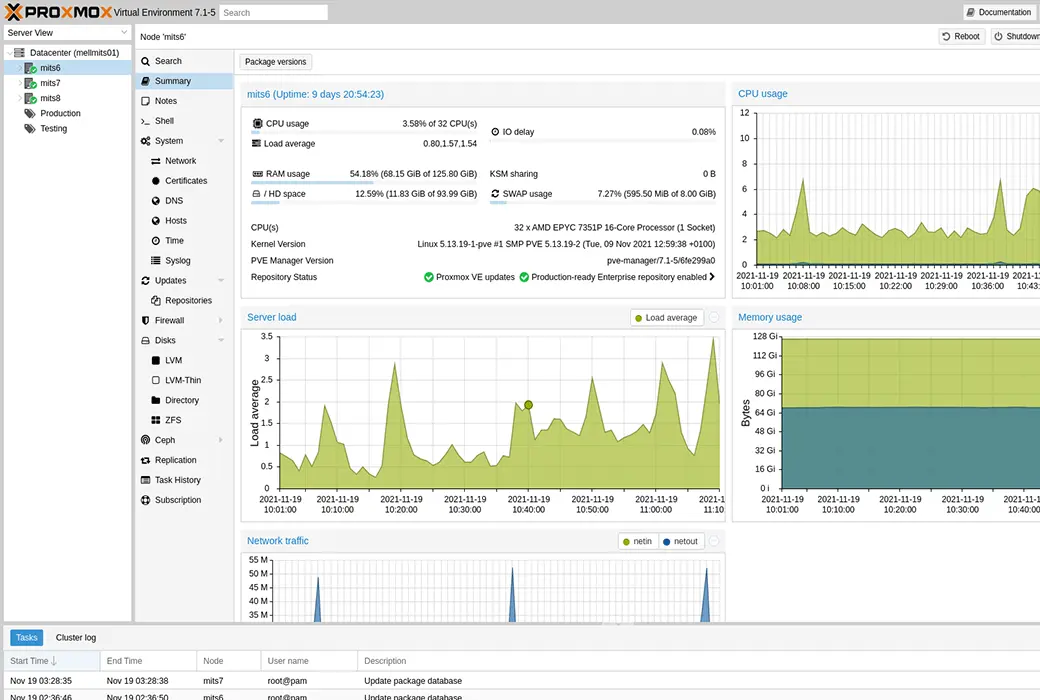Image resolution: width=1040 pixels, height=700 pixels.
Task: Click the System gears icon
Action: point(145,141)
